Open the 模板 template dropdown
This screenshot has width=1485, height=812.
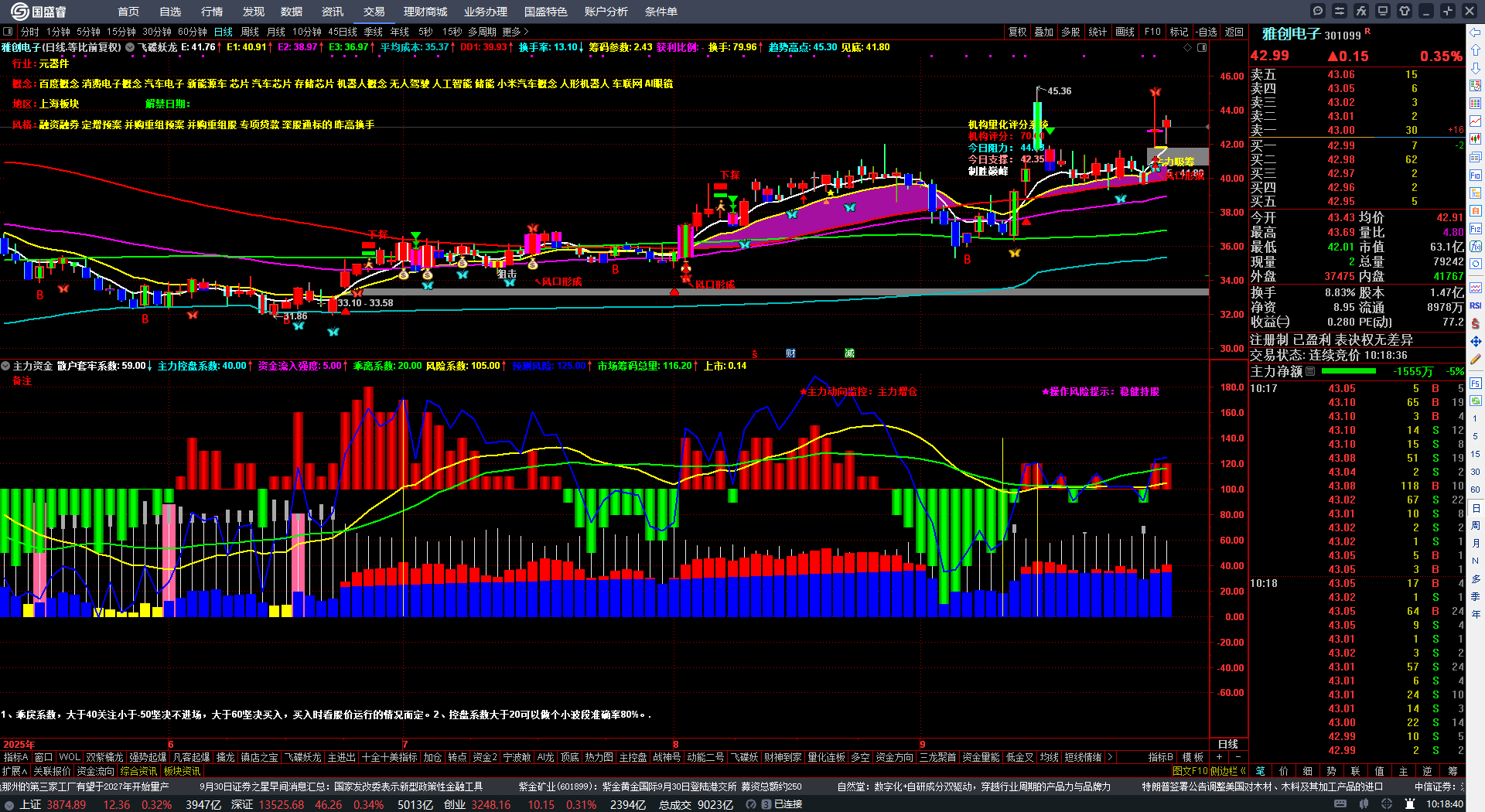[x=1193, y=757]
